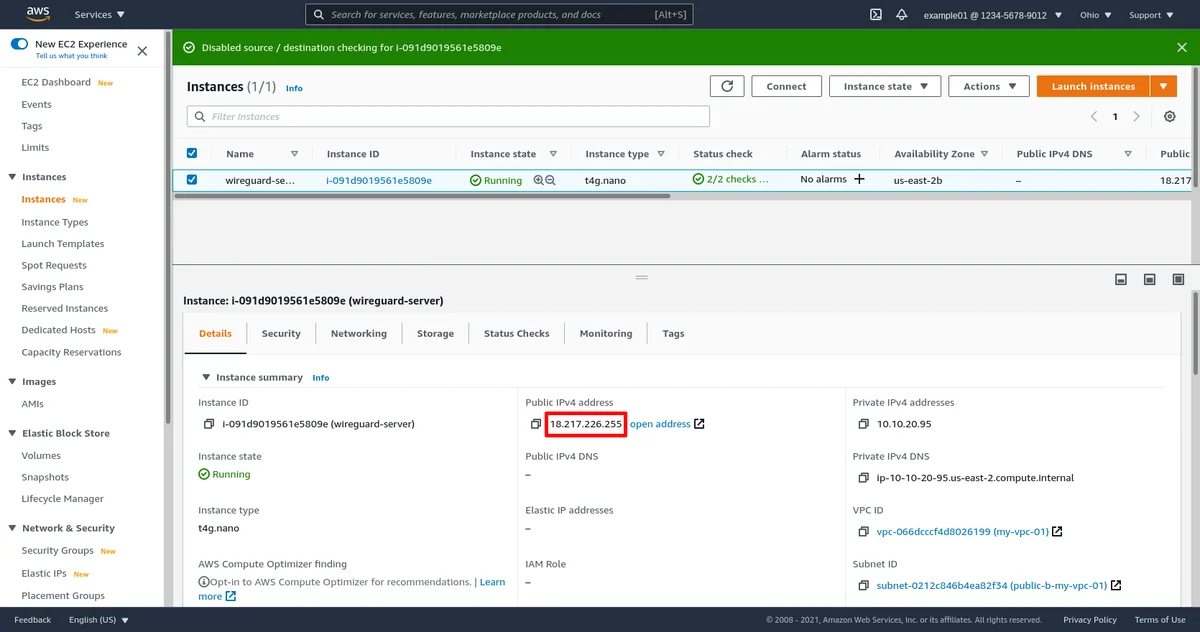Click the add alarm plus icon
The width and height of the screenshot is (1200, 632).
point(858,180)
